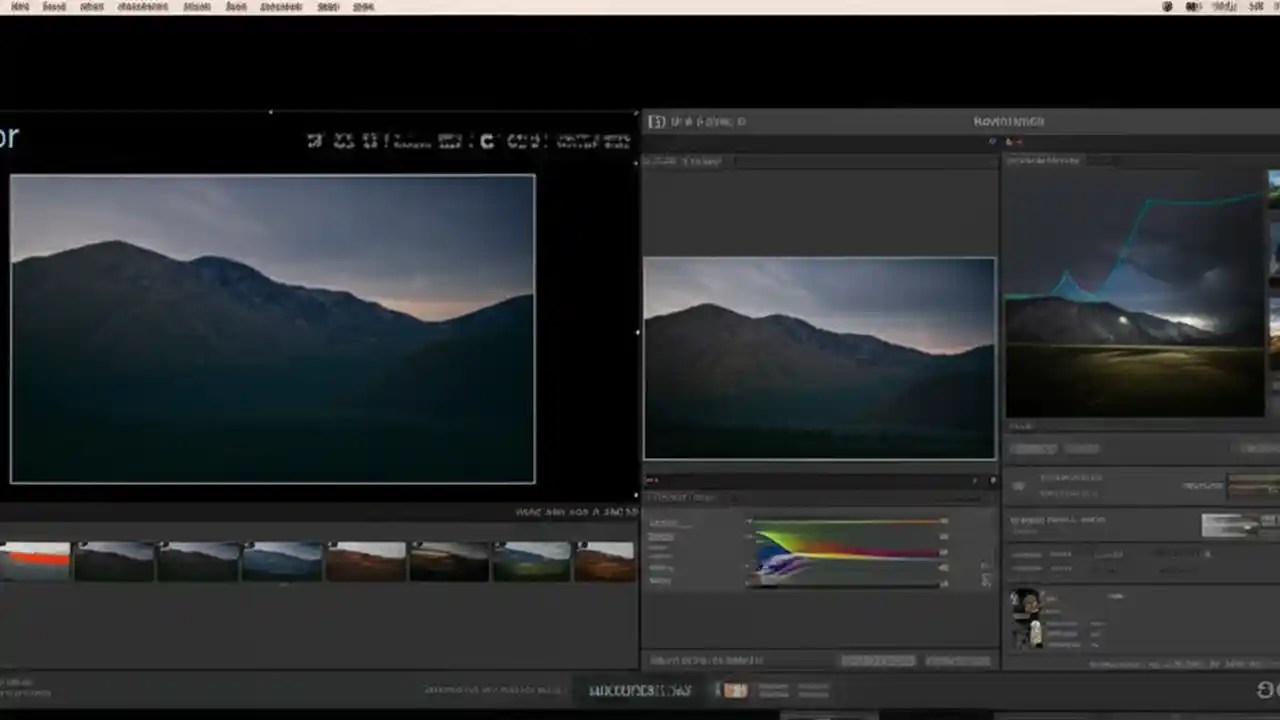Select the first thumbnail in the filmstrip
The width and height of the screenshot is (1280, 720).
tap(36, 560)
